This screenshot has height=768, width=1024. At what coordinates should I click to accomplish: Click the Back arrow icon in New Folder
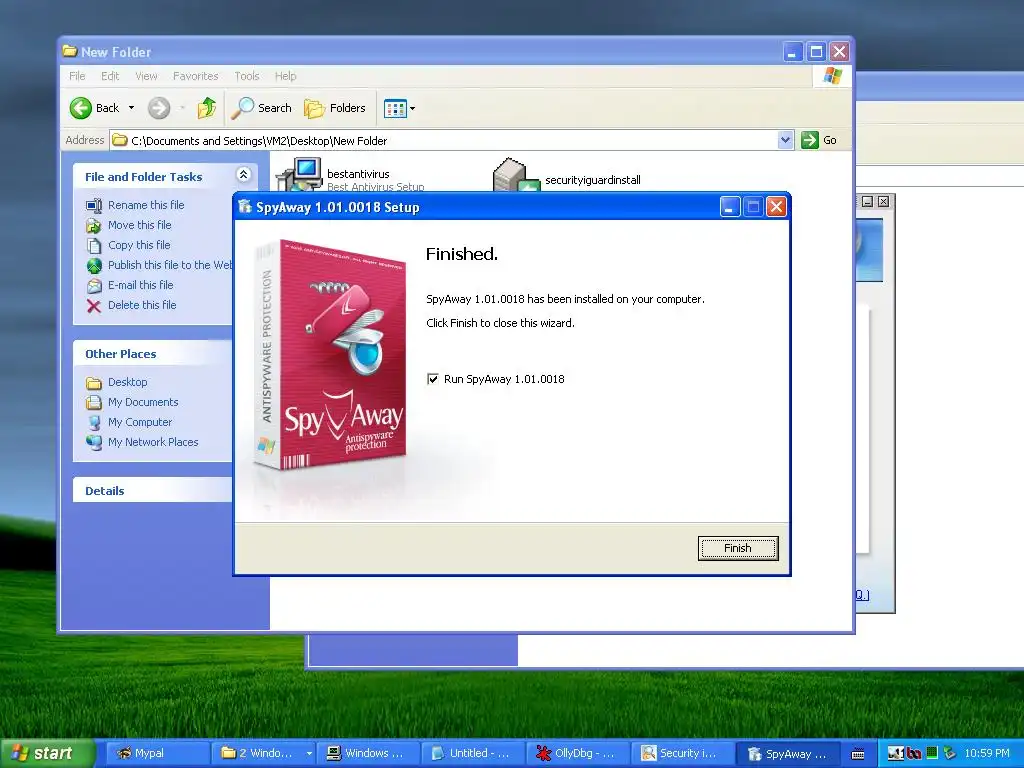(81, 108)
